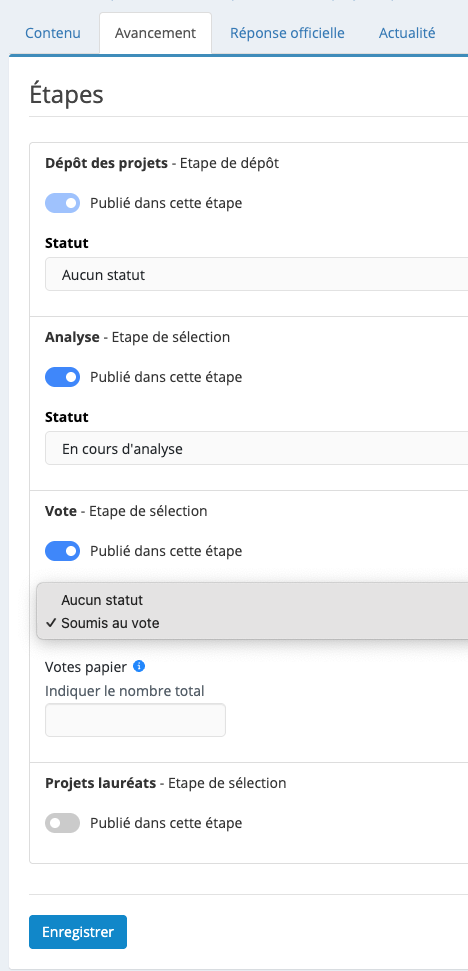Screen dimensions: 468x971
Task: Open the Avancement tab
Action: [155, 33]
